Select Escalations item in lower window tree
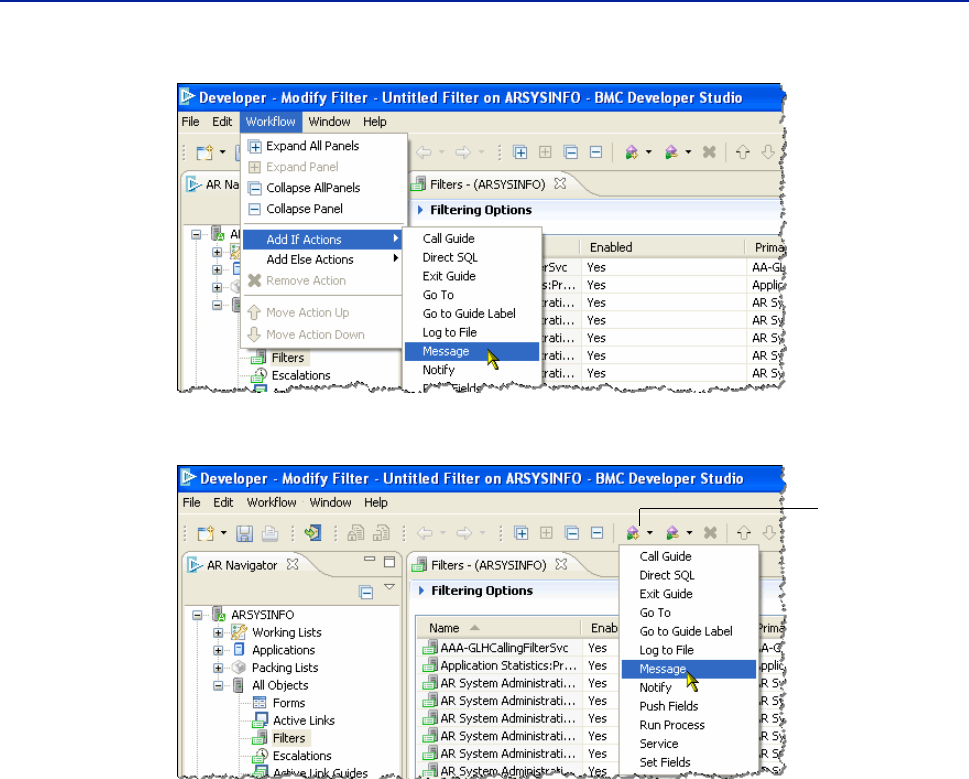The image size is (969, 779). (x=302, y=756)
